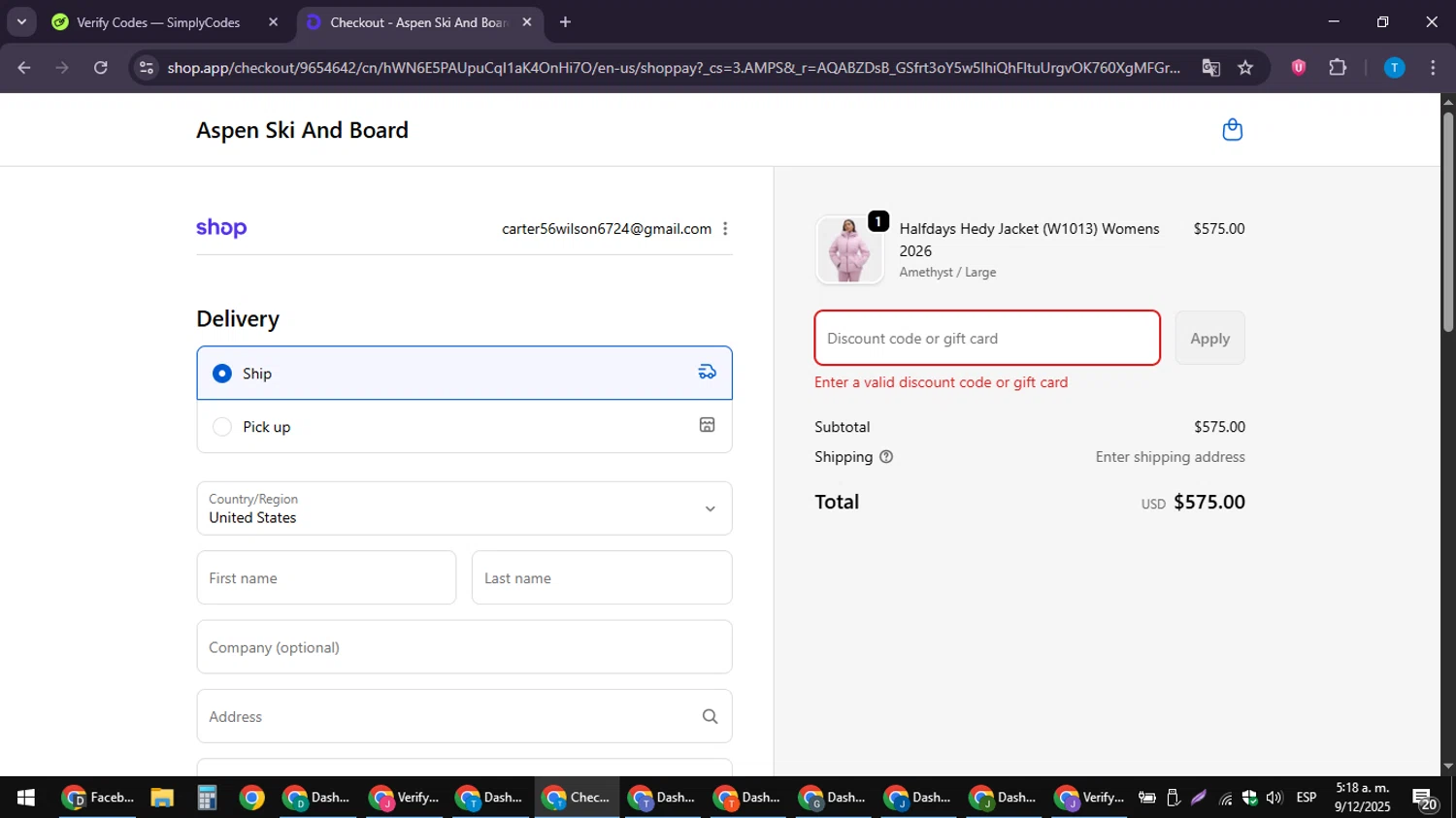This screenshot has width=1456, height=818.
Task: Select the Pick up delivery radio button
Action: tap(222, 427)
